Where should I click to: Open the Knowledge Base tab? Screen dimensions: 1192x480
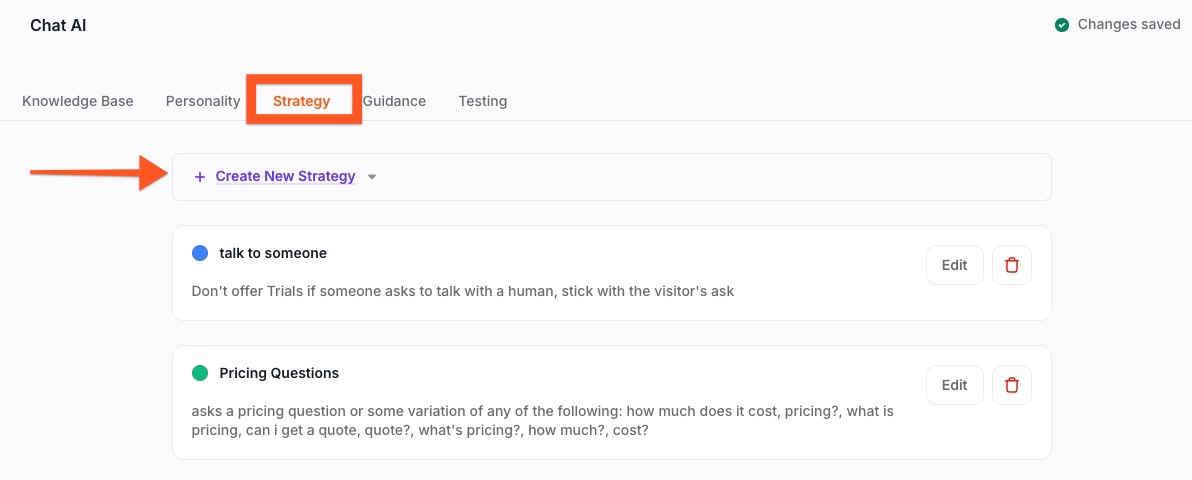click(x=78, y=101)
